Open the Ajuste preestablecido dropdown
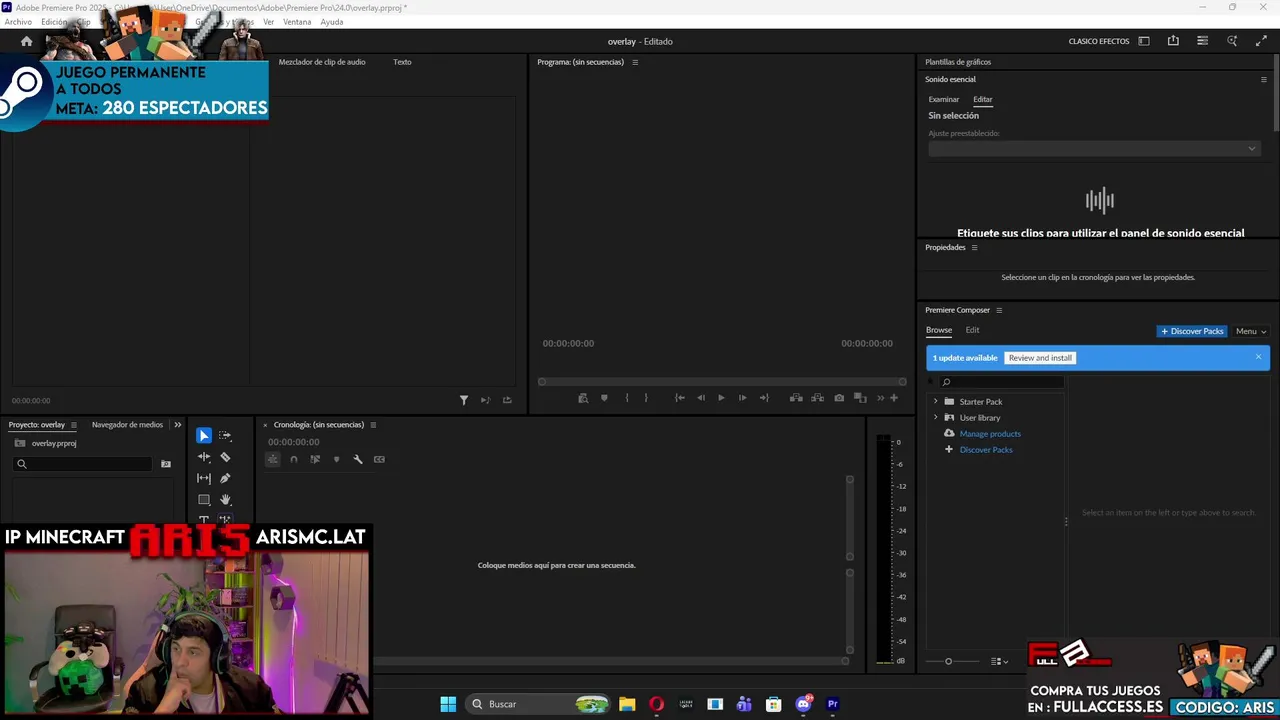This screenshot has width=1280, height=720. click(x=1094, y=148)
